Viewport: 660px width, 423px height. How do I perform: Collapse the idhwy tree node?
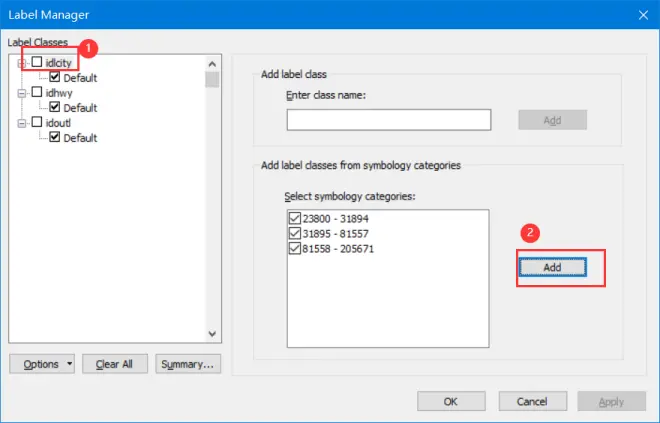[21, 93]
